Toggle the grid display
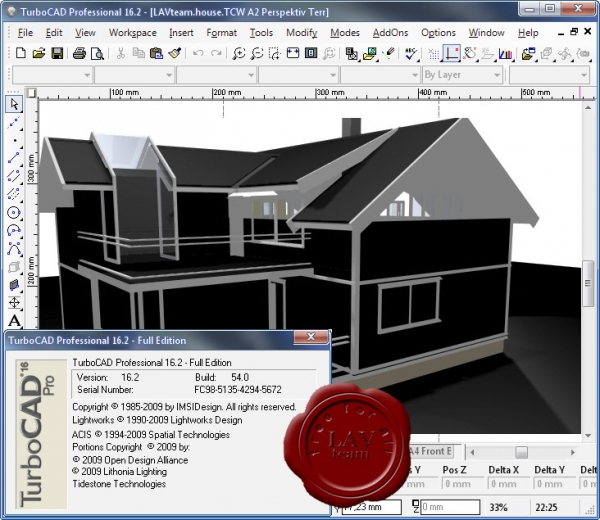The image size is (600, 520). point(434,54)
